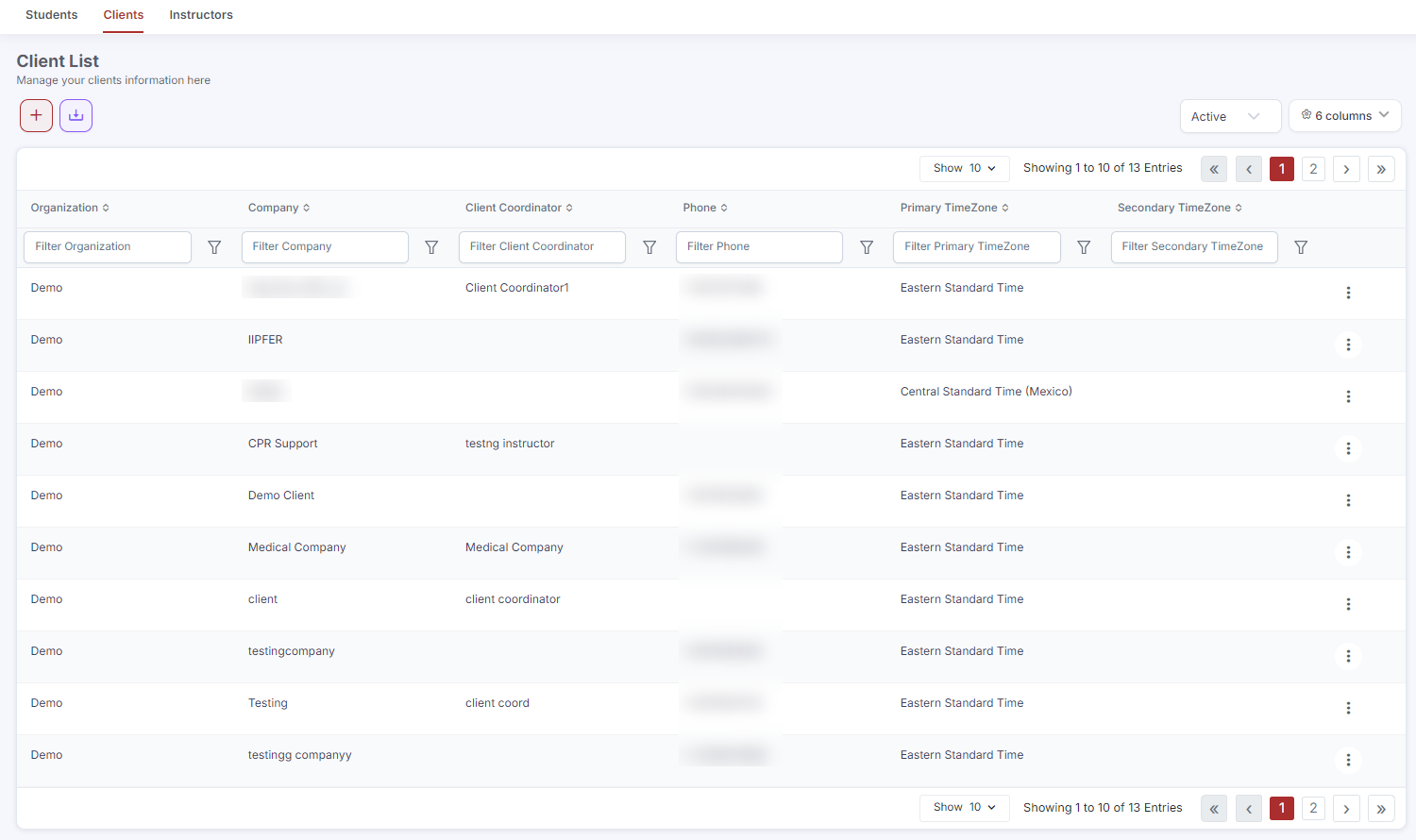Click Medical Company in the Company column
1416x840 pixels.
coord(297,547)
